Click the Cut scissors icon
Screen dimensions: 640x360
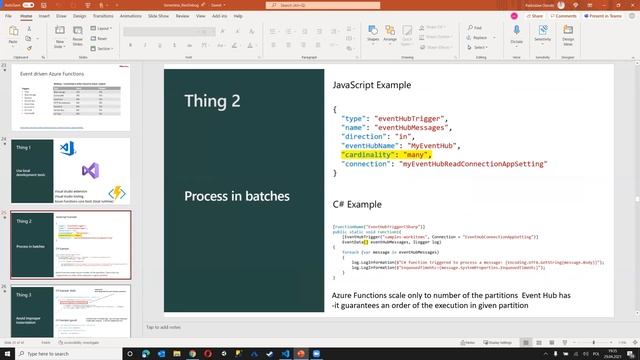coord(29,29)
